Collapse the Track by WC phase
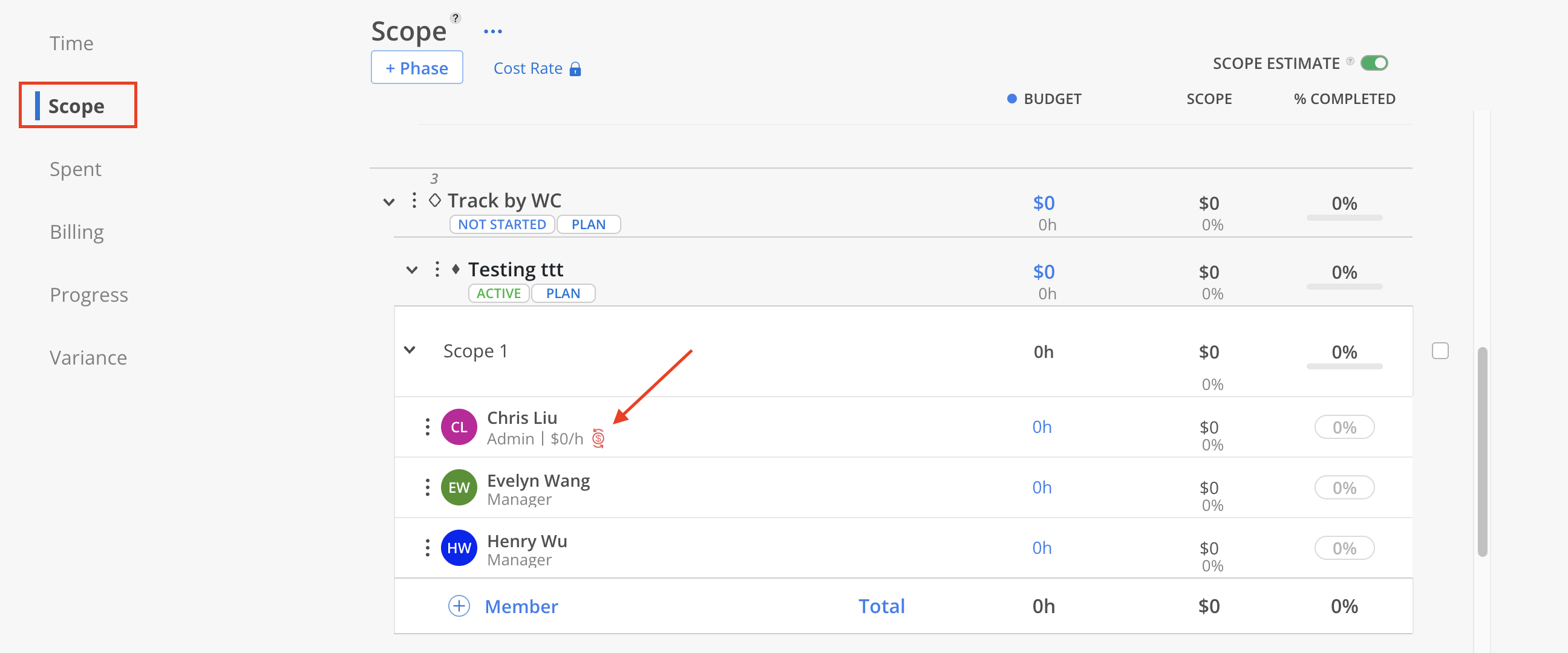Screen dimensions: 1568x653 click(388, 201)
